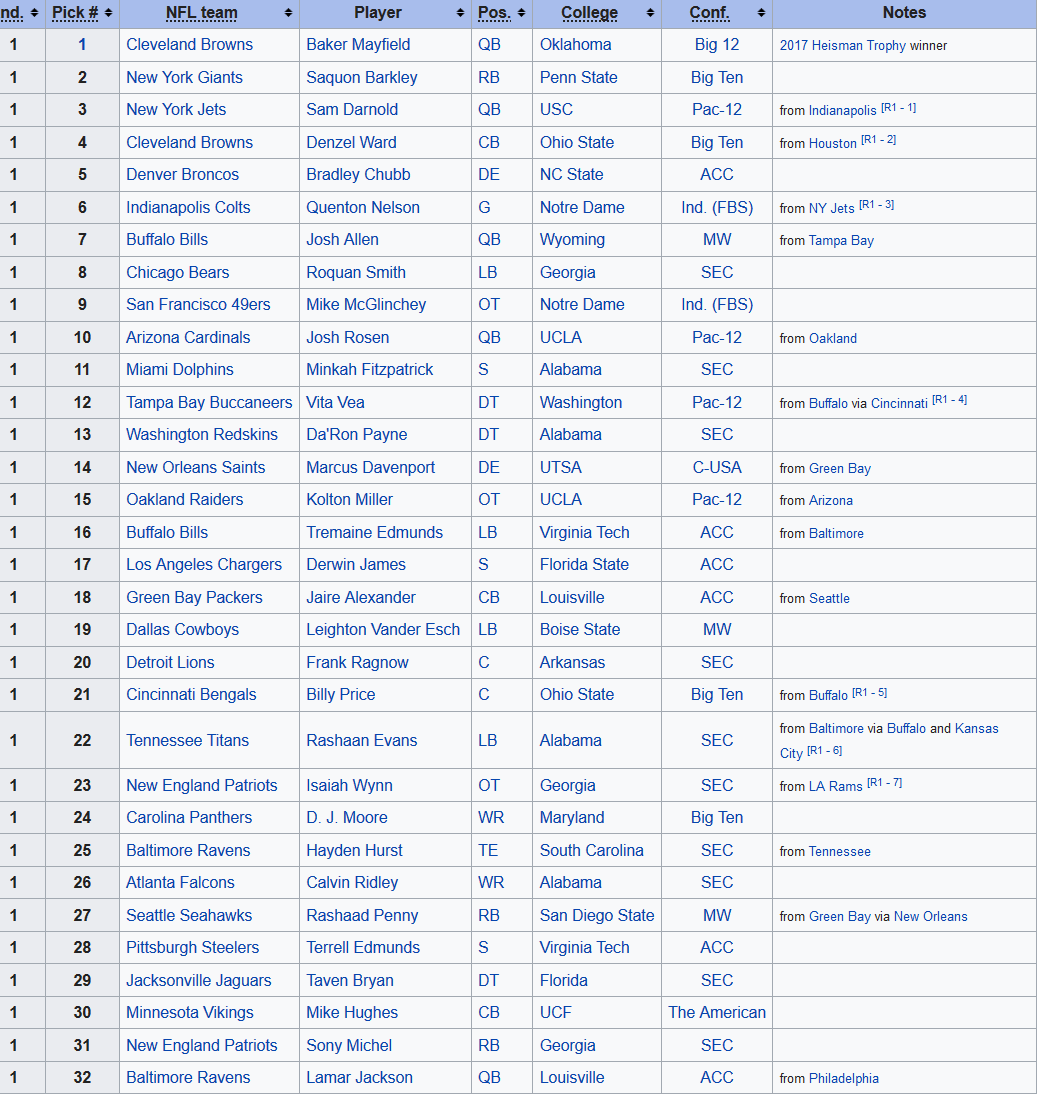
Task: Open D. J. Moore player link
Action: pyautogui.click(x=347, y=817)
